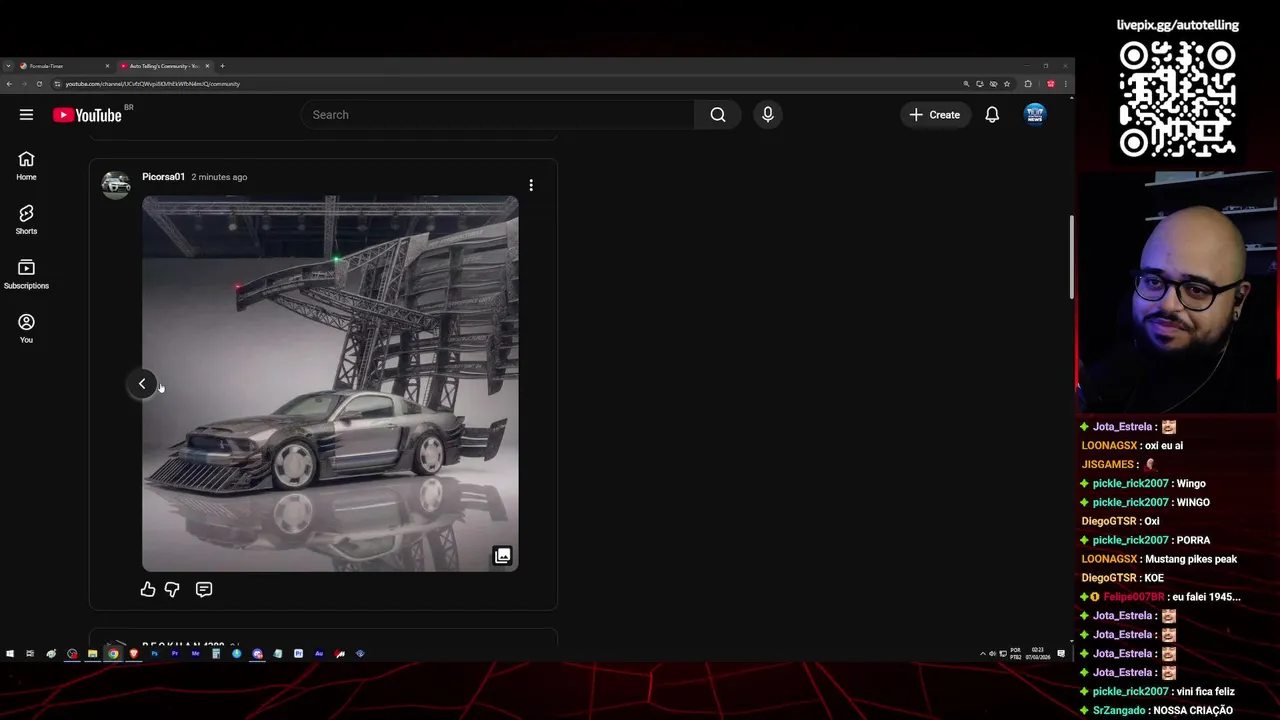The image size is (1280, 720).
Task: Like the Picorsa01 post
Action: coord(148,590)
